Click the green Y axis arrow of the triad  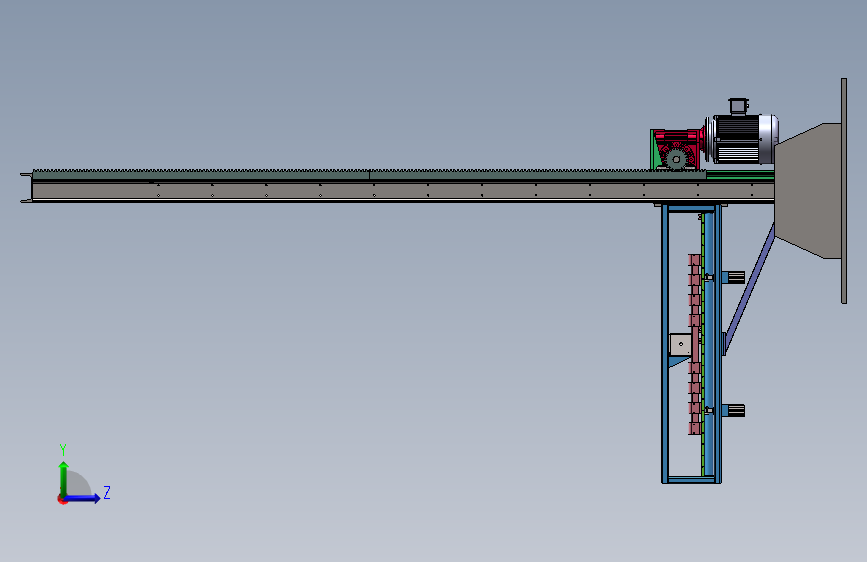64,478
